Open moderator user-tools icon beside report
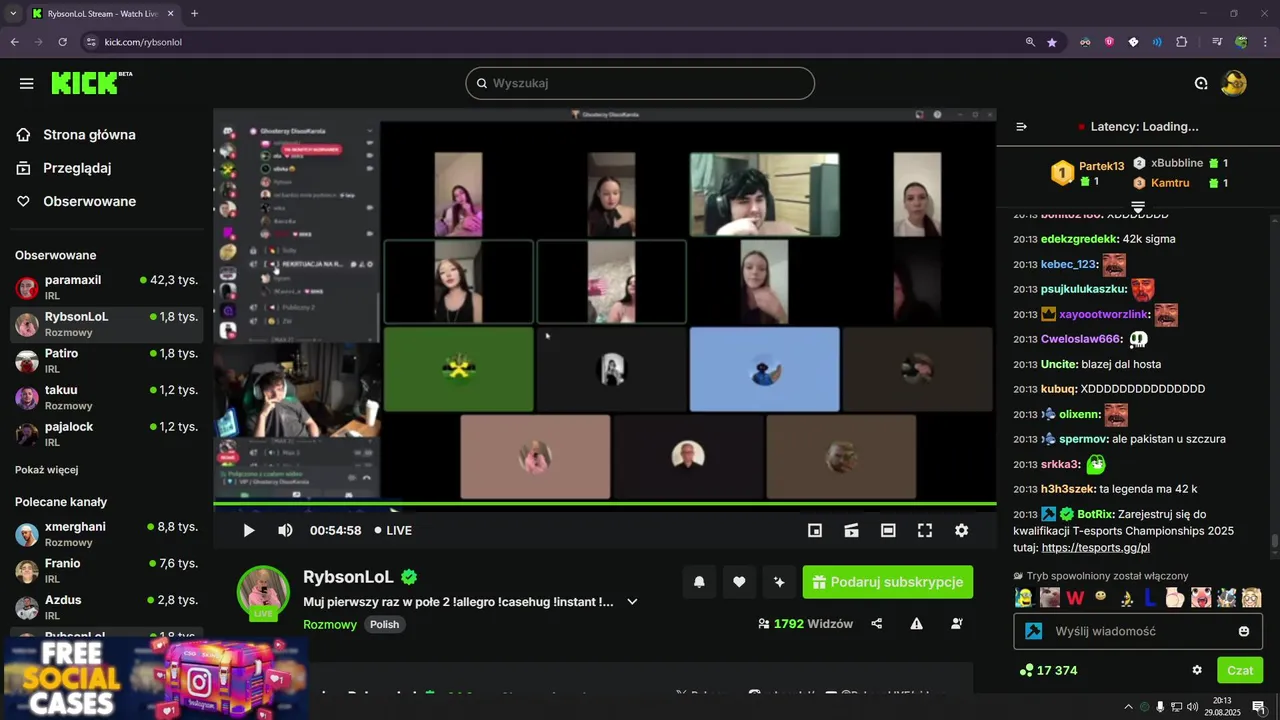 957,623
